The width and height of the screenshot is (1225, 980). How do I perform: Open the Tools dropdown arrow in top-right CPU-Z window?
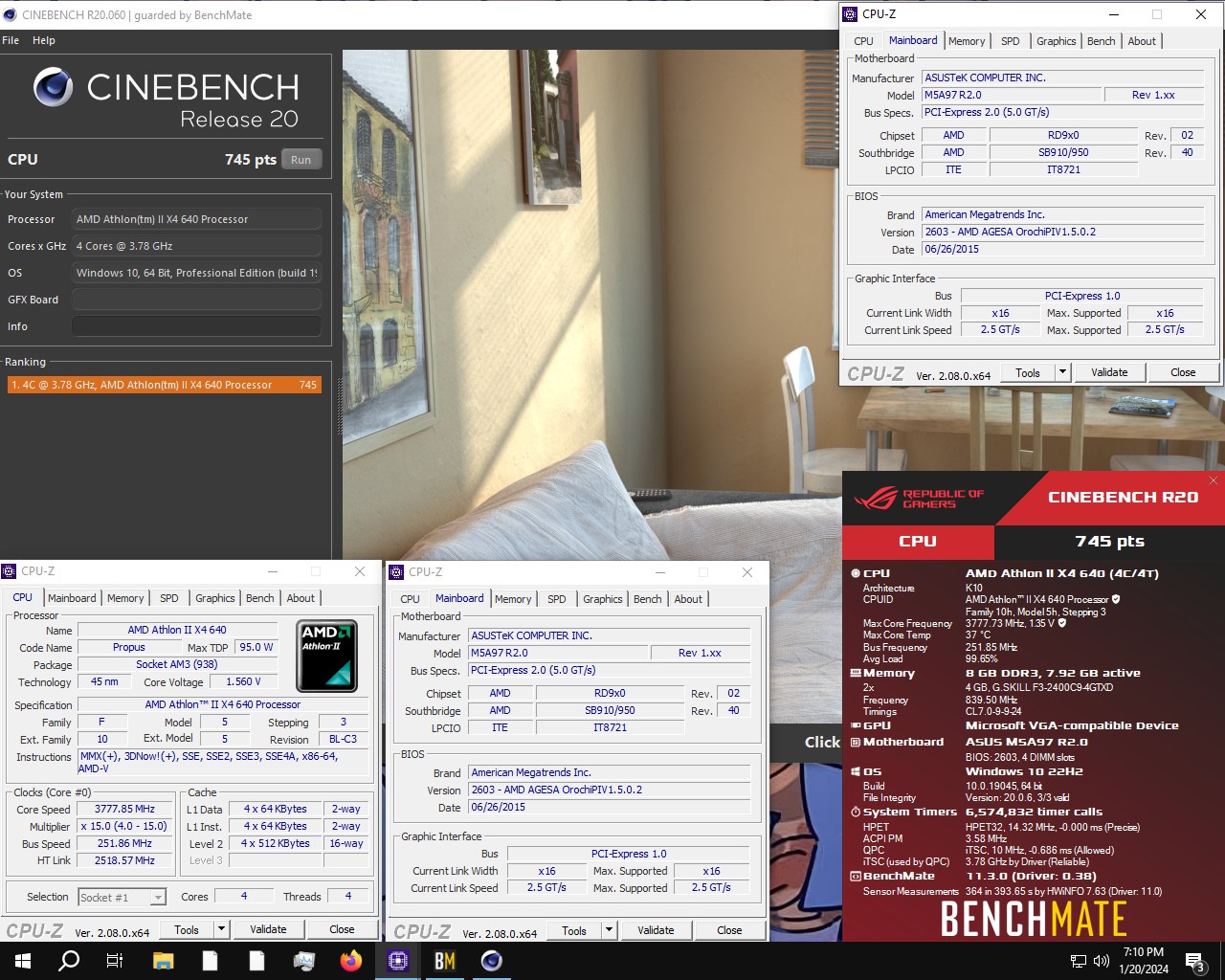[1062, 372]
